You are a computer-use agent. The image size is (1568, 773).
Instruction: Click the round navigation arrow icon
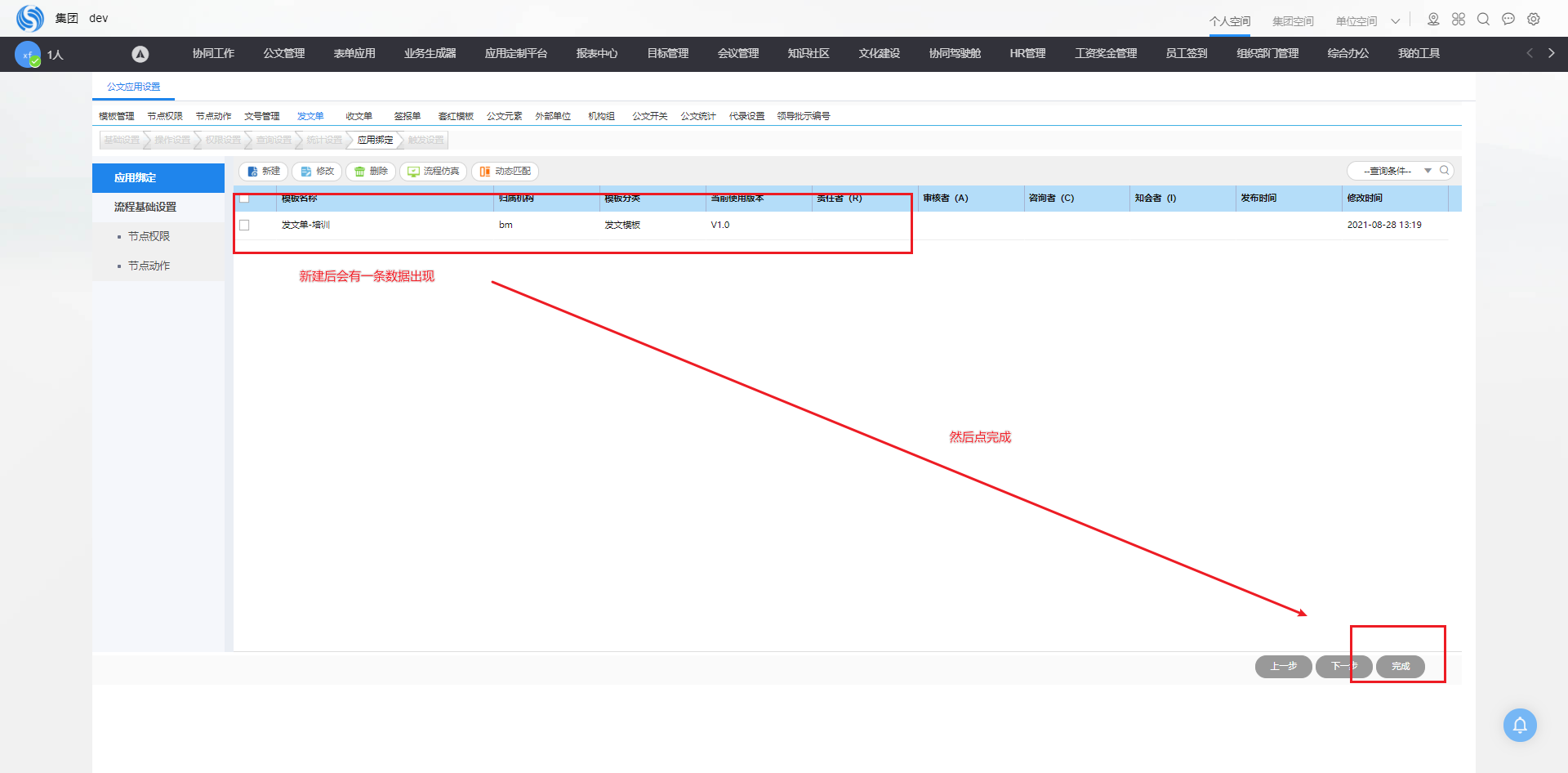tap(140, 54)
